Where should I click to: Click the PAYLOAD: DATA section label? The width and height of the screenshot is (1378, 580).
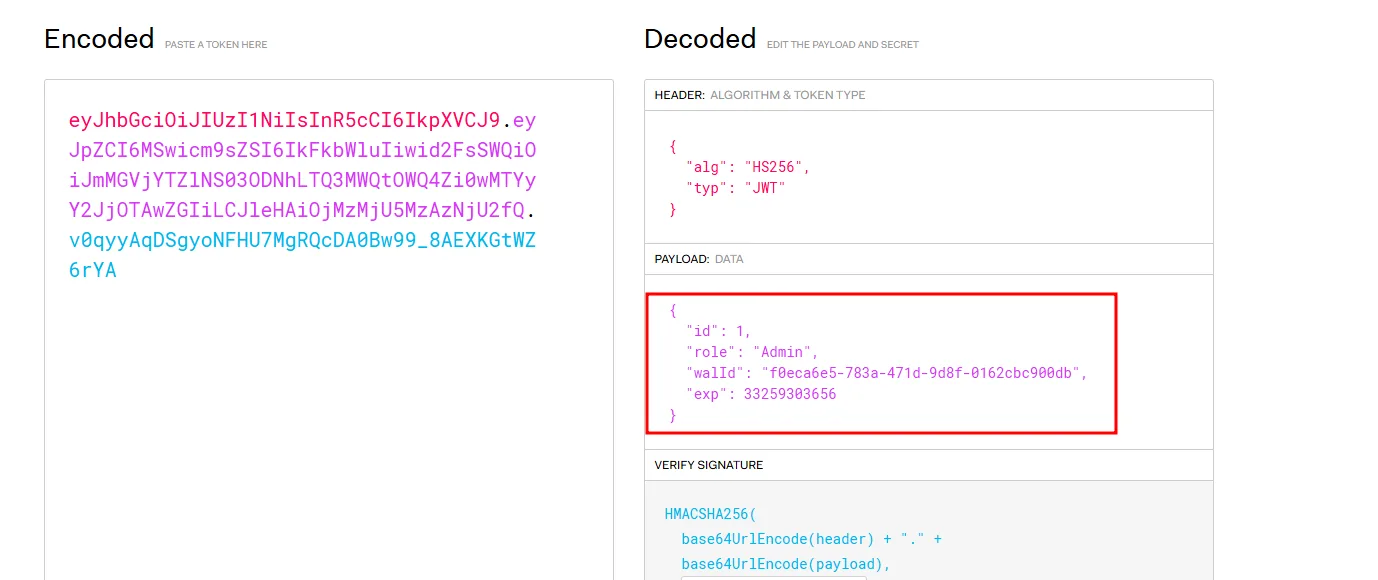pos(699,259)
